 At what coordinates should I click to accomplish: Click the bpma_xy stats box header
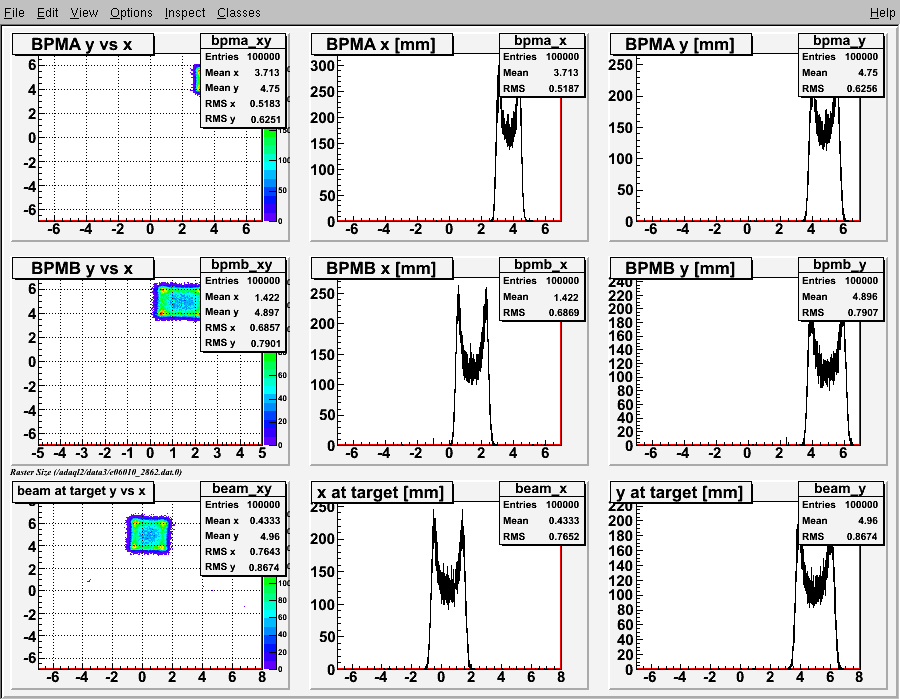pyautogui.click(x=242, y=41)
